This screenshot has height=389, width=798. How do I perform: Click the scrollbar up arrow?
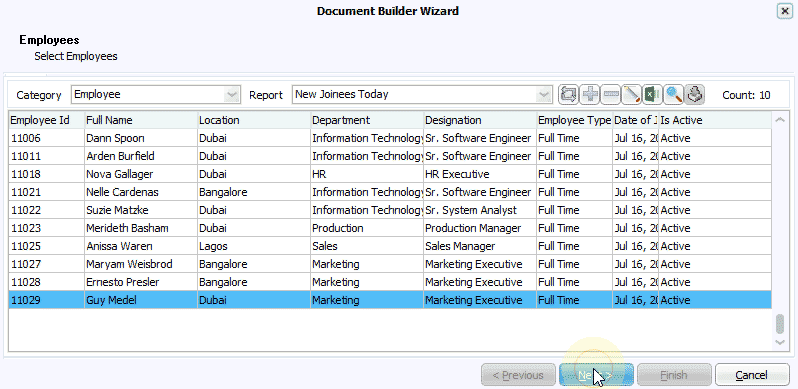[780, 120]
